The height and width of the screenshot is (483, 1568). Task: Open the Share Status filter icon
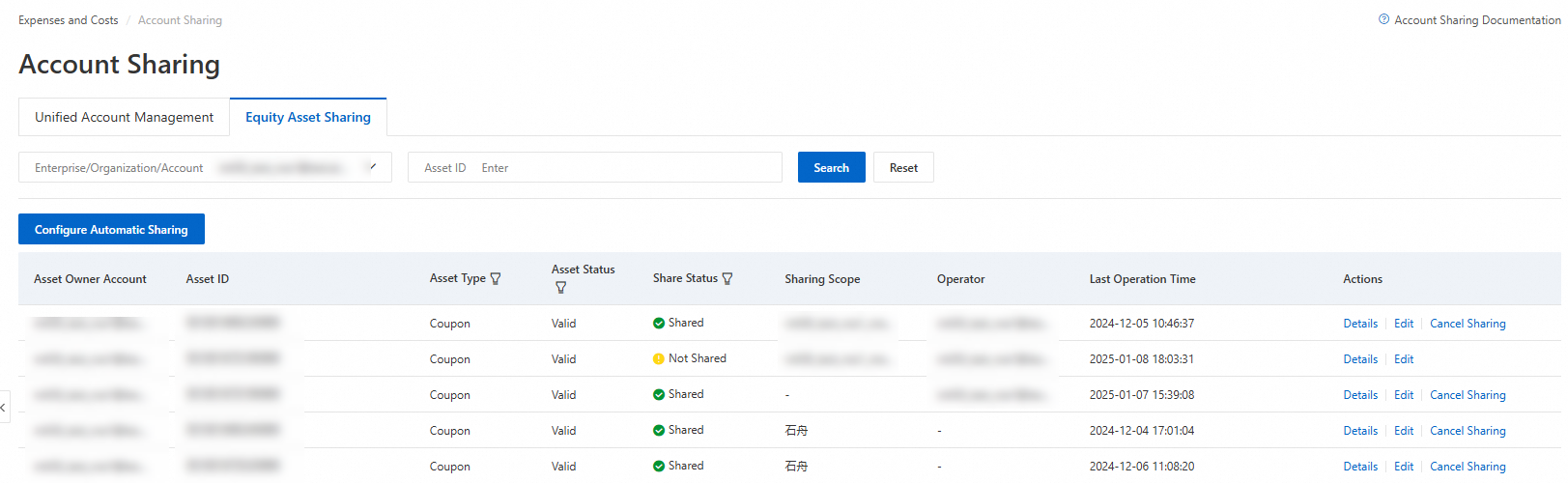(x=727, y=279)
